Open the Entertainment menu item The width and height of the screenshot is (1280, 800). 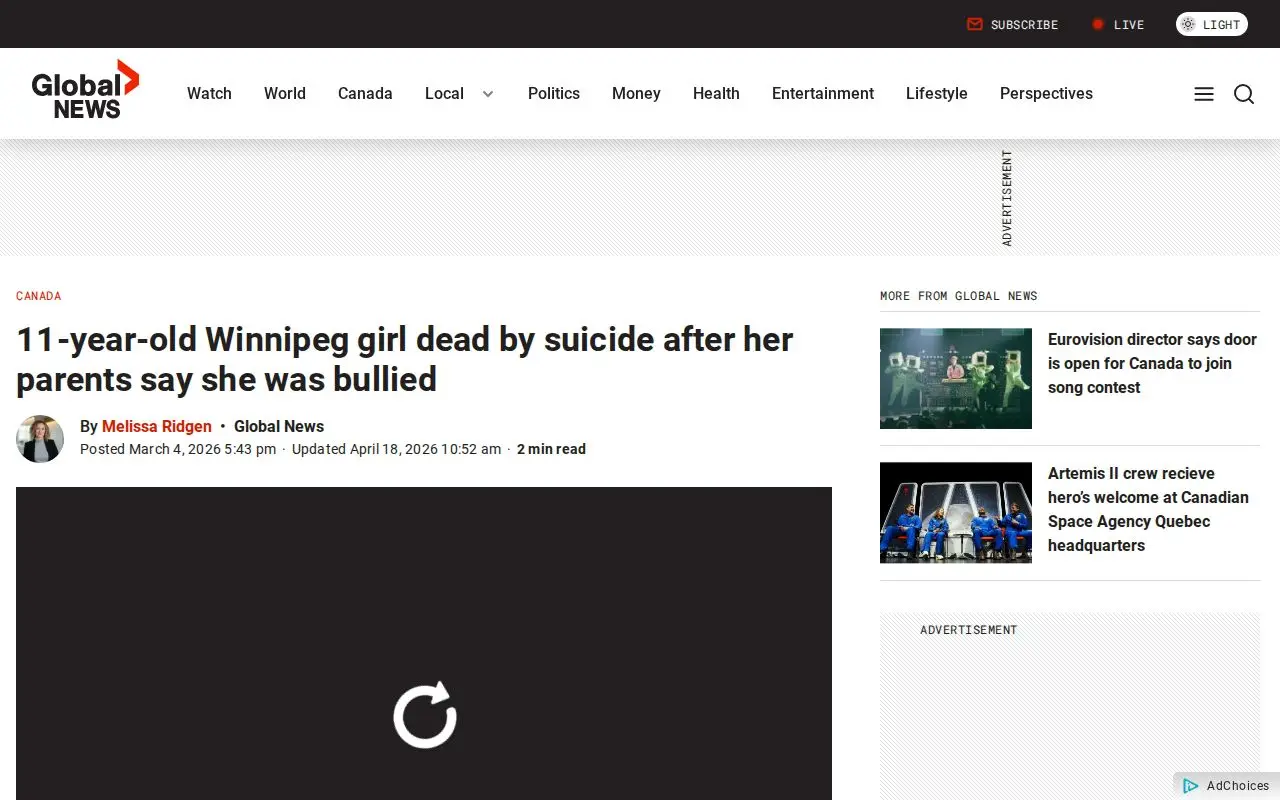[823, 93]
